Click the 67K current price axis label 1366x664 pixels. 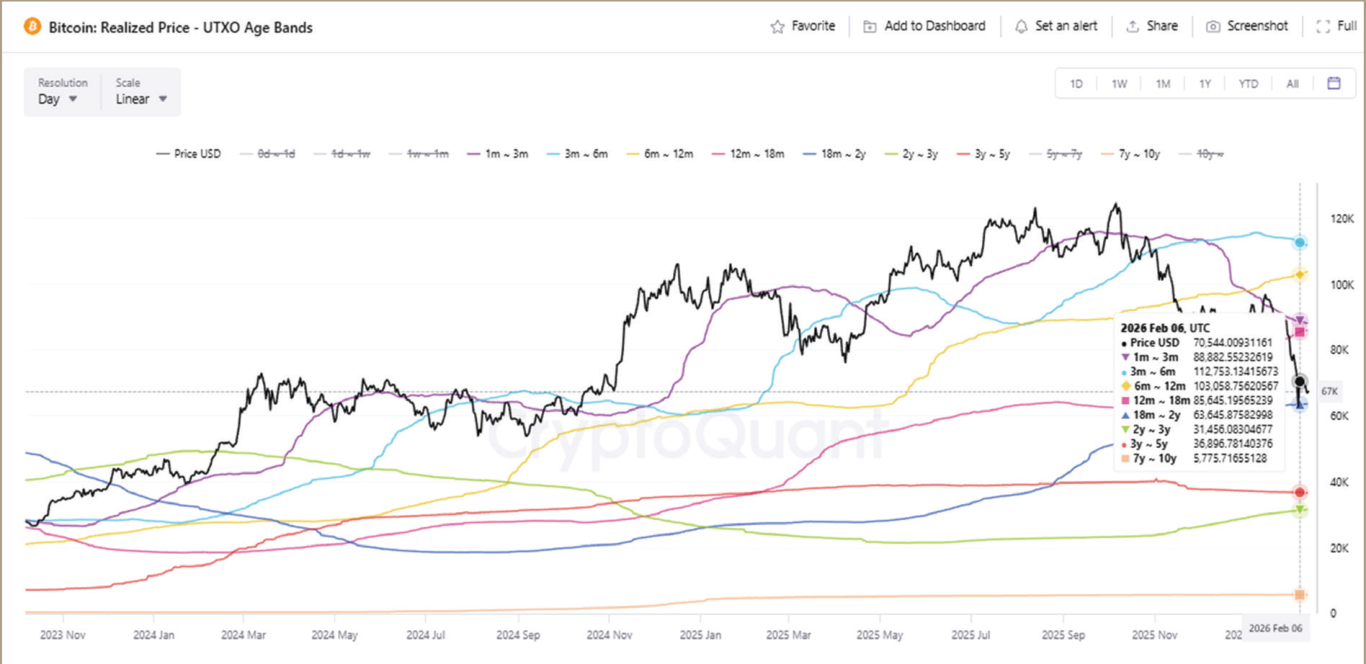tap(1330, 391)
